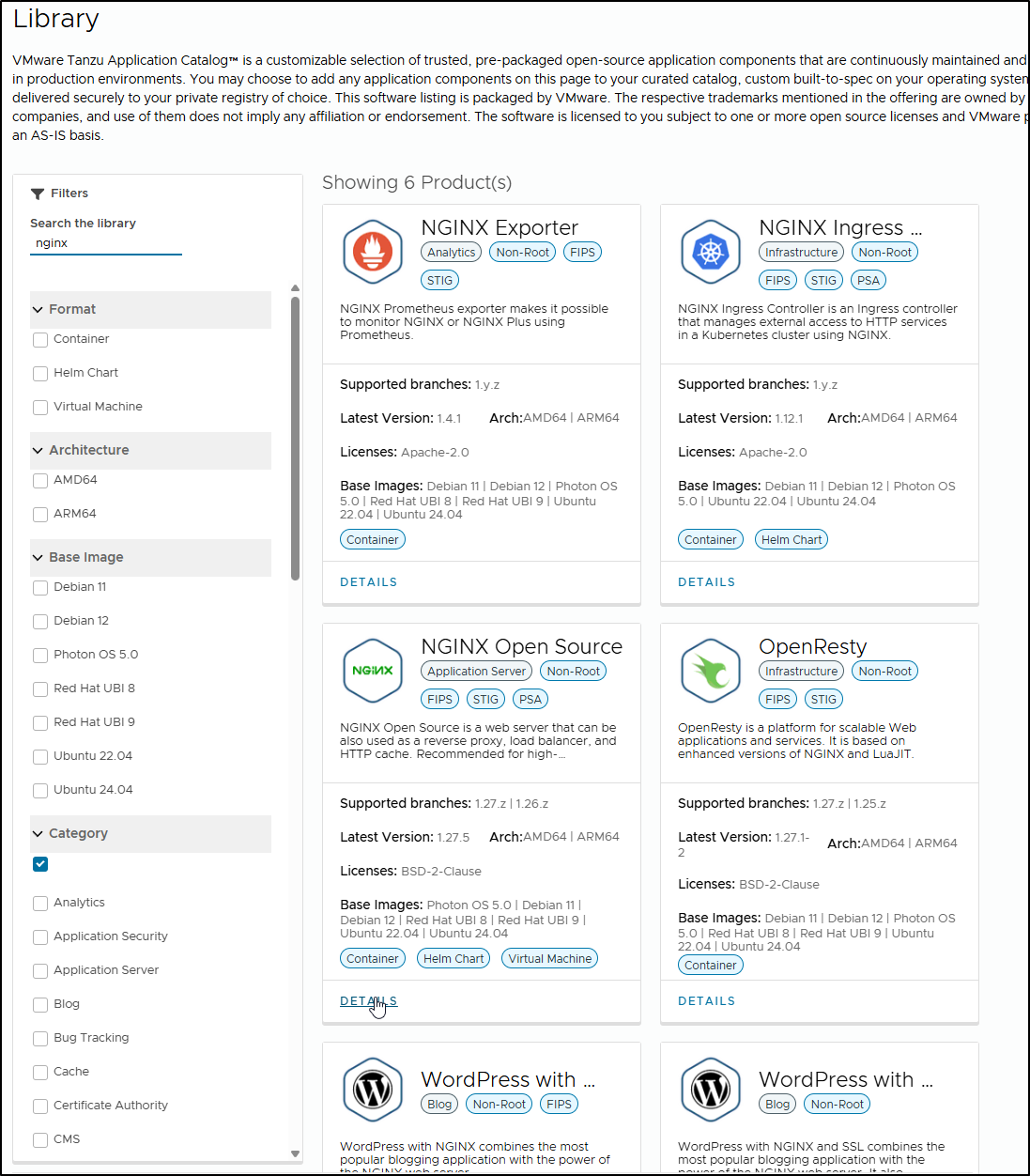The width and height of the screenshot is (1030, 1176).
Task: Enable the Red Hat UBI 9 filter
Action: pyautogui.click(x=40, y=723)
